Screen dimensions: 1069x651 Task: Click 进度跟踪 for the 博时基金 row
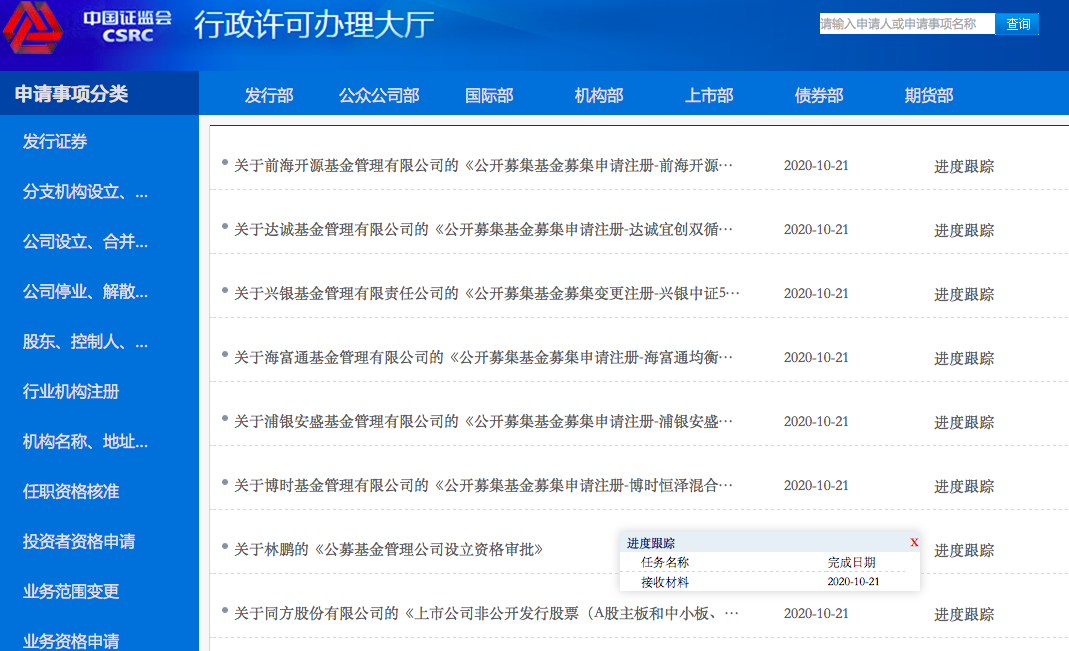[x=964, y=487]
